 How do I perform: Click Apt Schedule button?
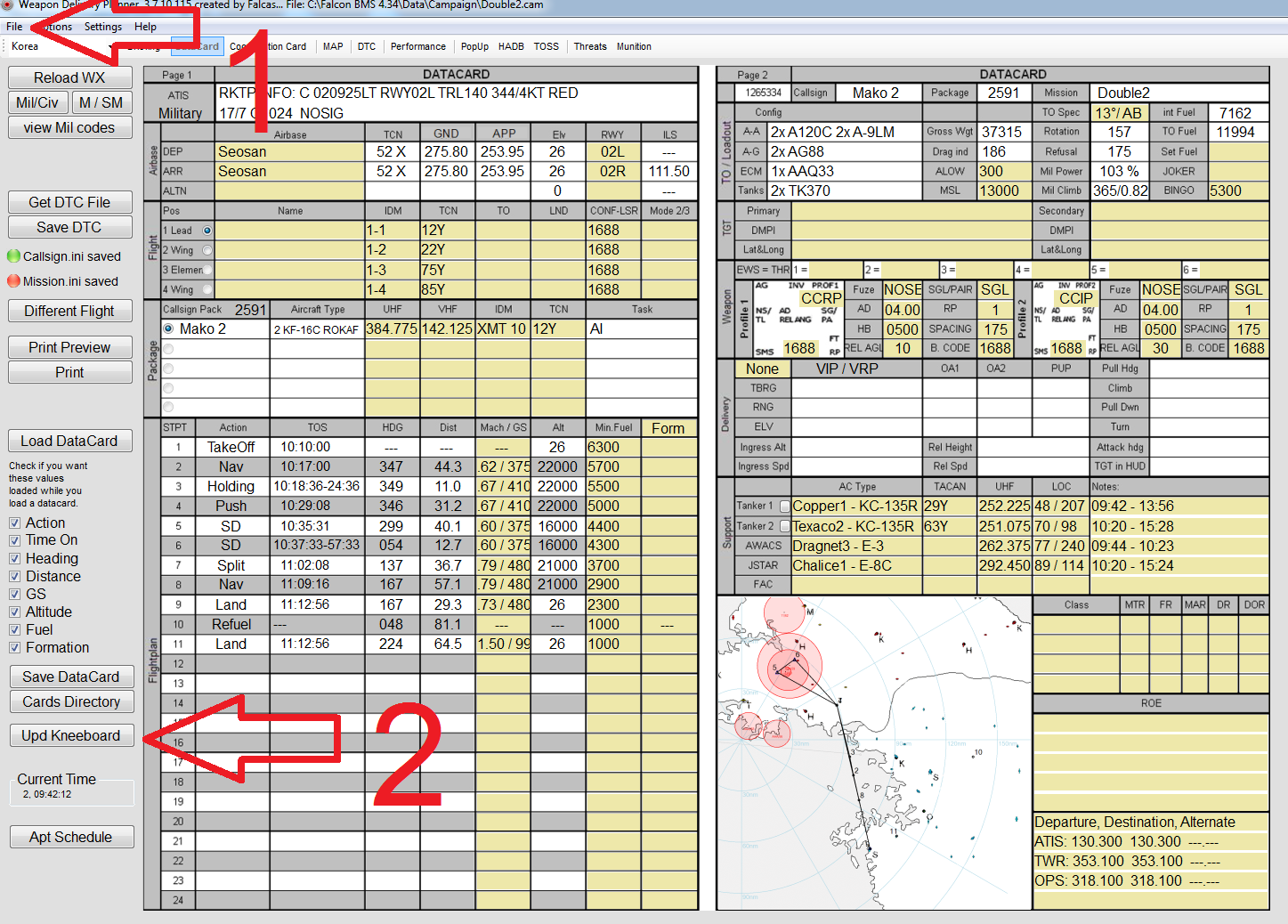coord(71,837)
